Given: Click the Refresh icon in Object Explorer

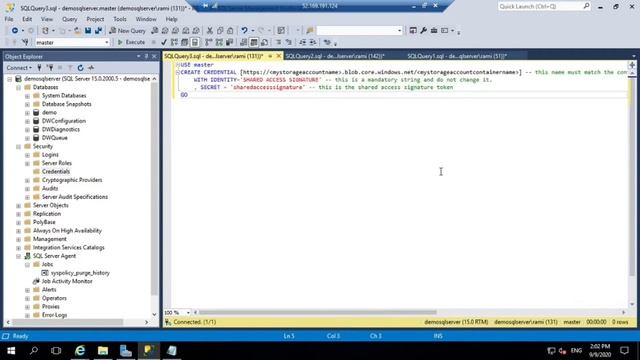Looking at the screenshot, I should click(80, 68).
